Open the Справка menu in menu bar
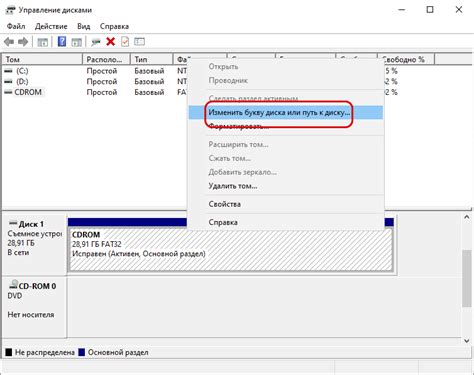This screenshot has width=474, height=375. 114,26
